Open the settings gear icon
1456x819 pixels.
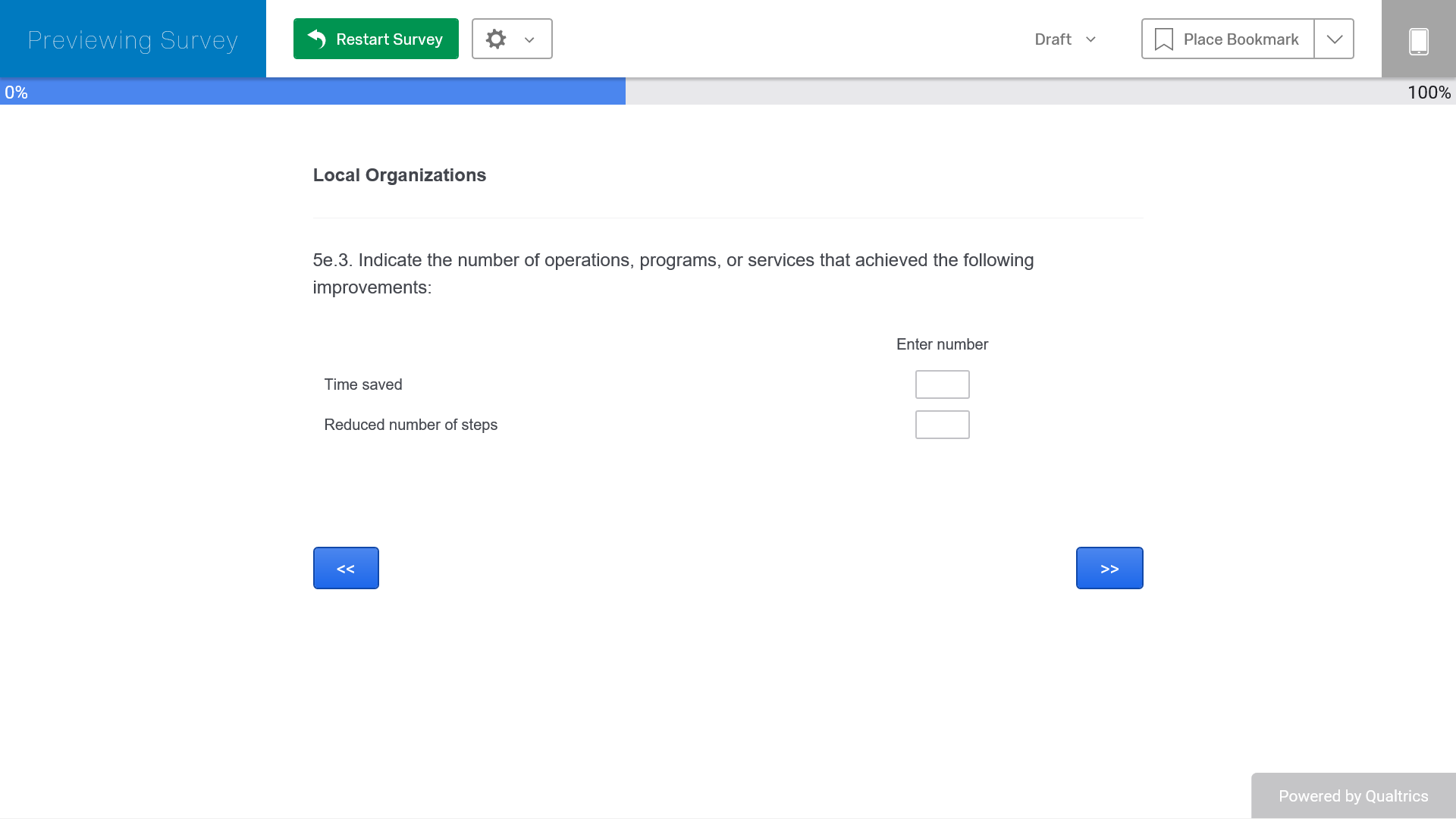click(x=496, y=39)
